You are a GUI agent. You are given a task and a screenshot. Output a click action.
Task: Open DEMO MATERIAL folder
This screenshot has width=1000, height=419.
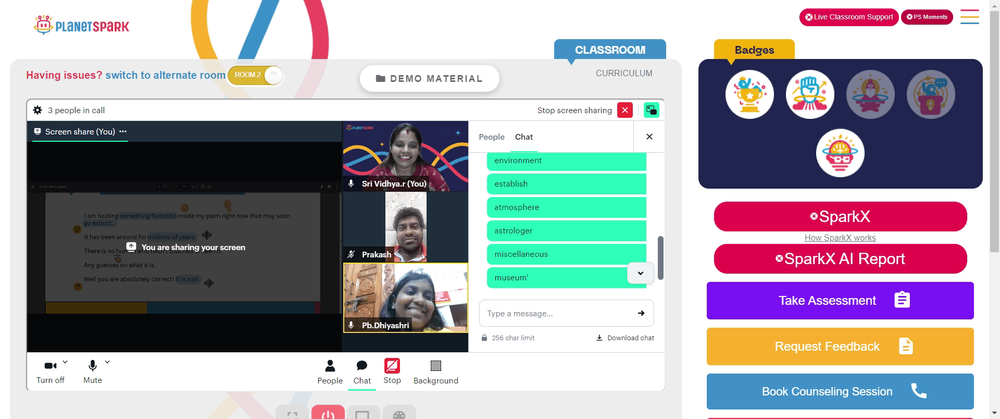(x=429, y=78)
